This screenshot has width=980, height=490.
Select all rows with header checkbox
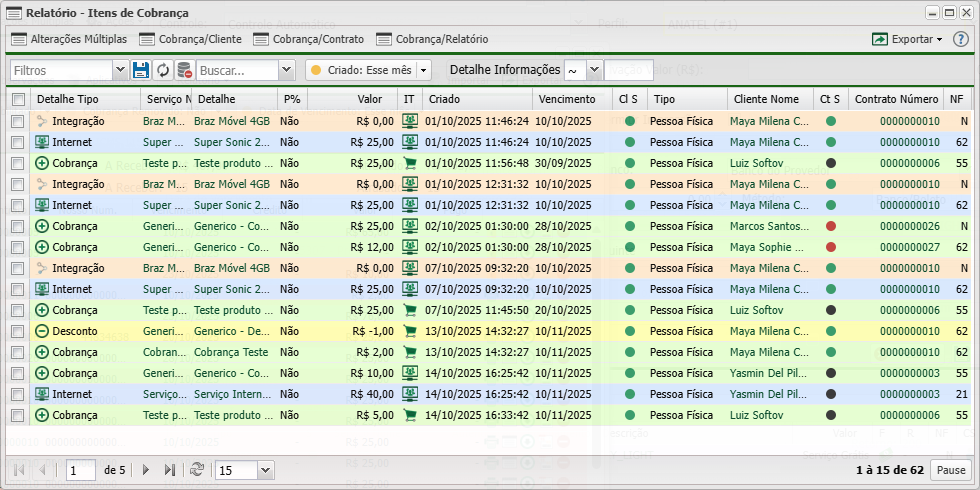pos(18,100)
